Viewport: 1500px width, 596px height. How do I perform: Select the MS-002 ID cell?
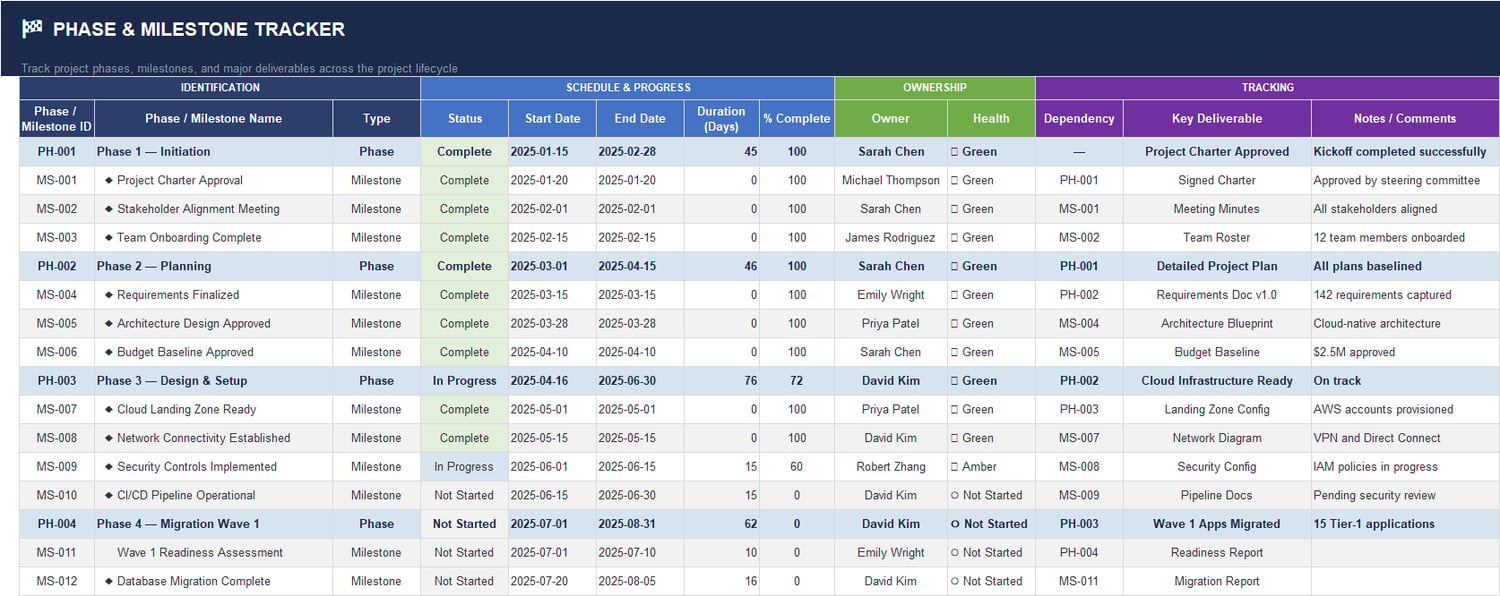click(x=56, y=209)
